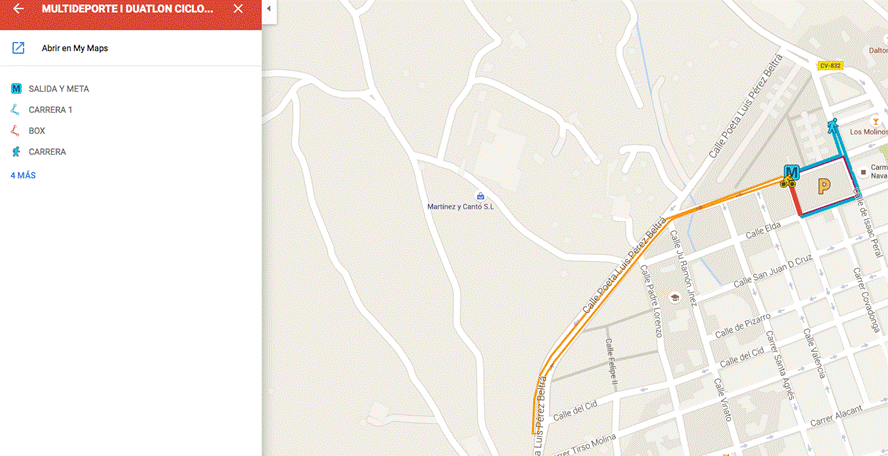The width and height of the screenshot is (888, 456).
Task: Select the CARRERA 1 list entry
Action: click(50, 110)
